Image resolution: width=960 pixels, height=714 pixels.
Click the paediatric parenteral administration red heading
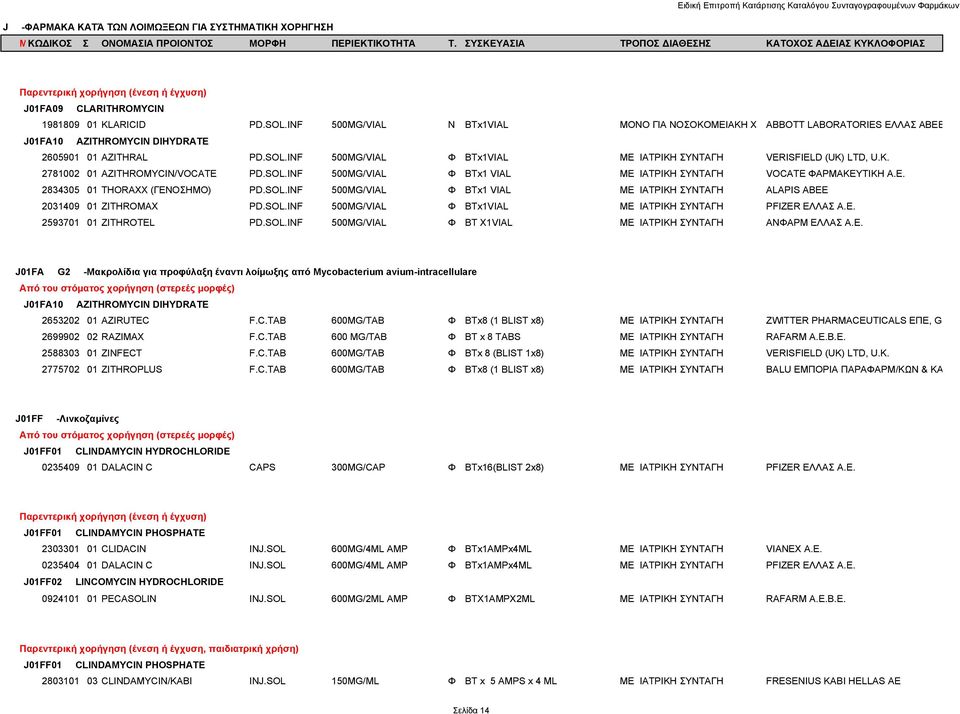click(x=159, y=649)
